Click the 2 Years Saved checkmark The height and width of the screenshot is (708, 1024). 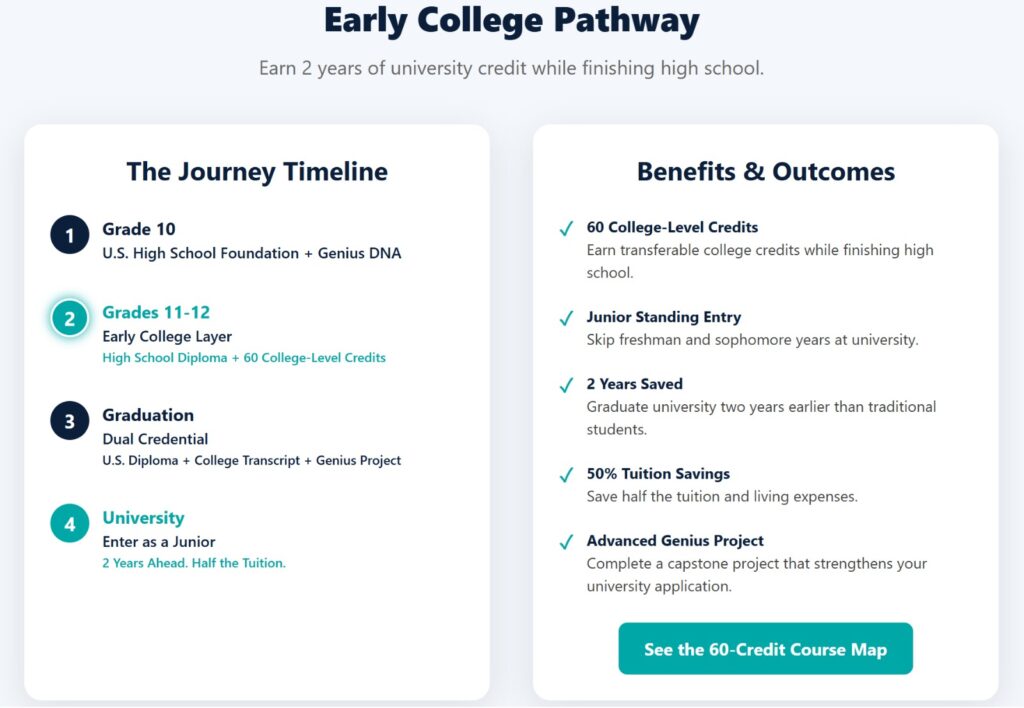[566, 386]
